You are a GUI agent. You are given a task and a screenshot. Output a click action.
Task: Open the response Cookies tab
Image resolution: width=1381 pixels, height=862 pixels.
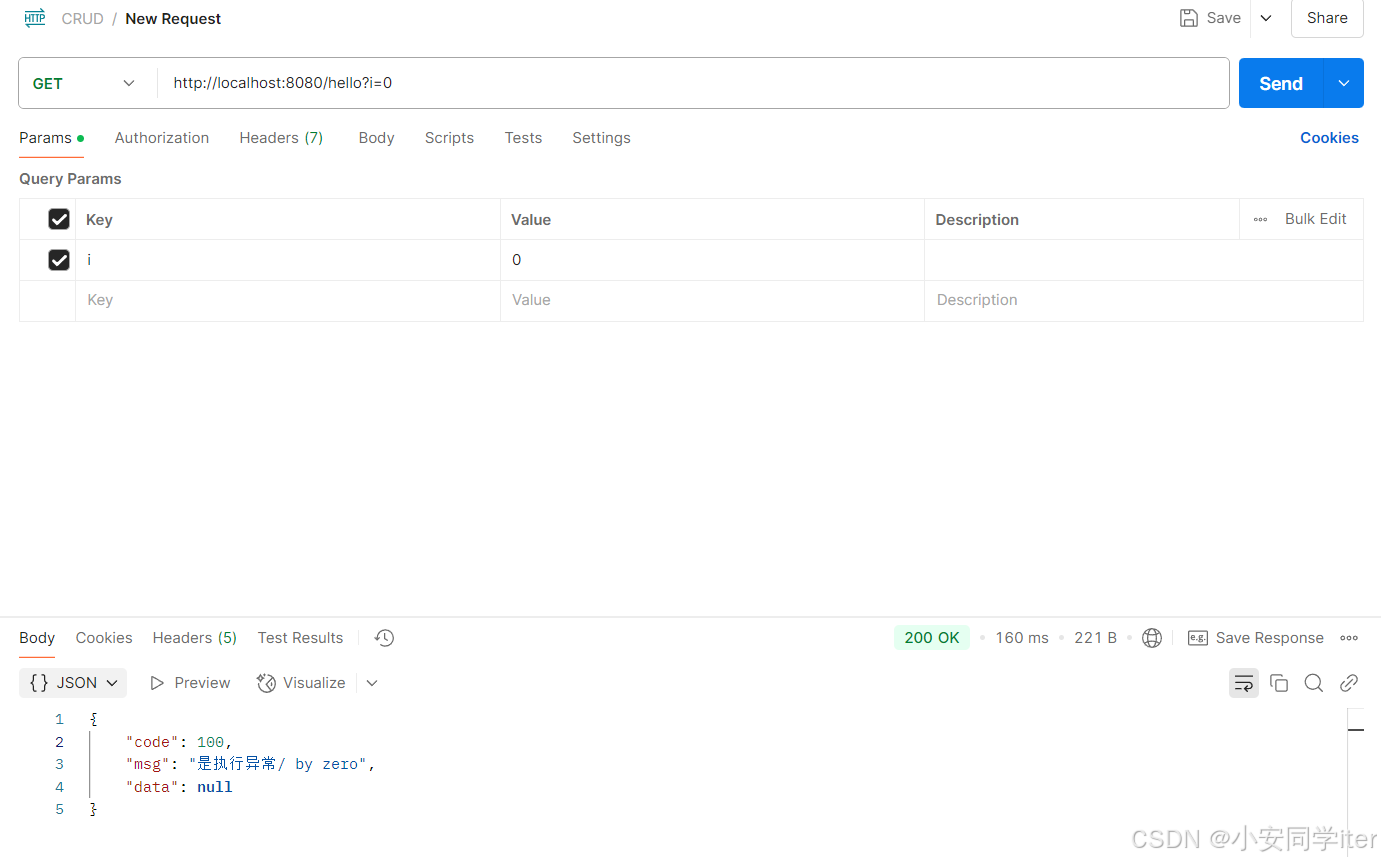(x=104, y=638)
